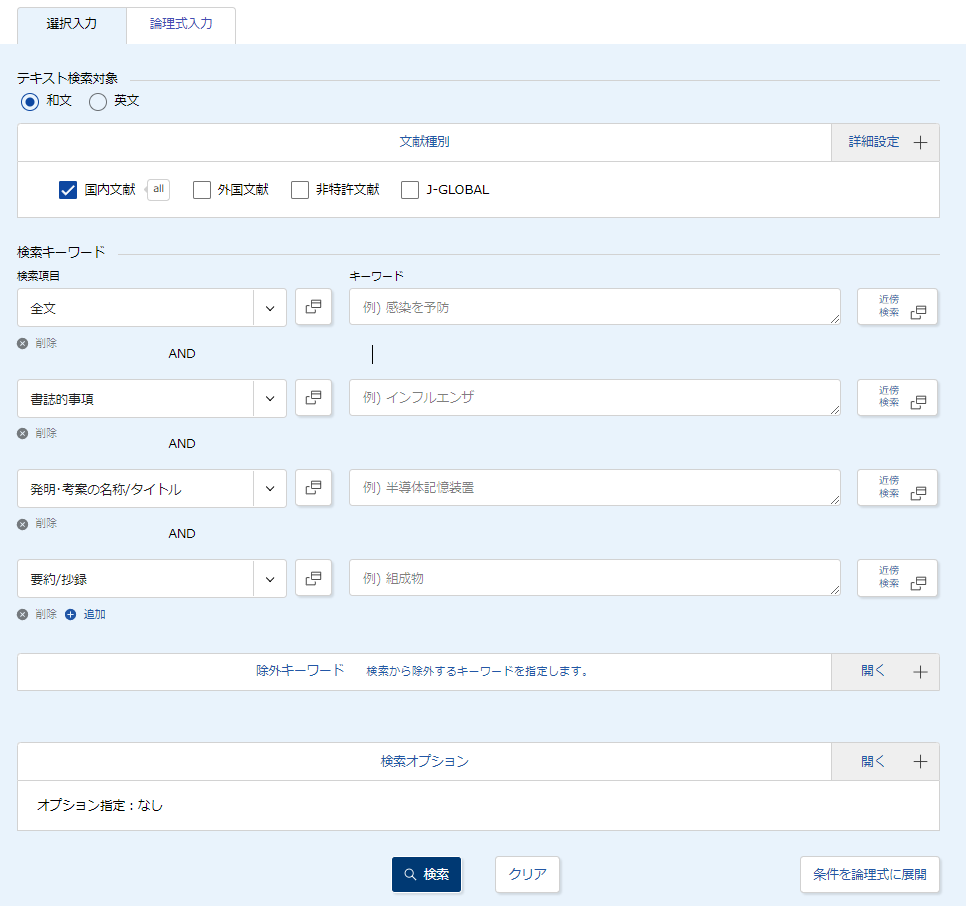The height and width of the screenshot is (906, 966).
Task: Click the オプション指定：なし text
Action: [x=100, y=806]
